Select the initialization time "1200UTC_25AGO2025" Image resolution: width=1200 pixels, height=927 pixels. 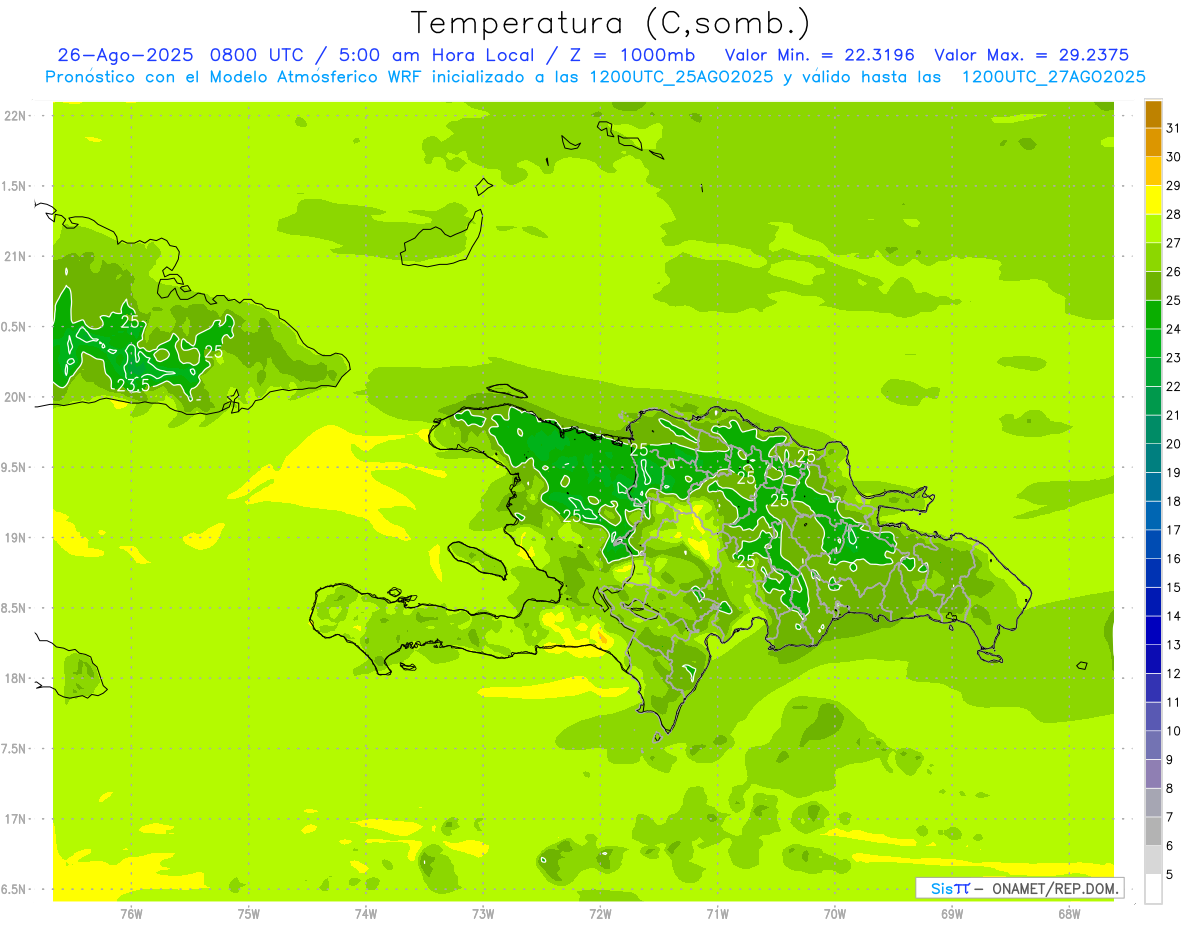[680, 77]
